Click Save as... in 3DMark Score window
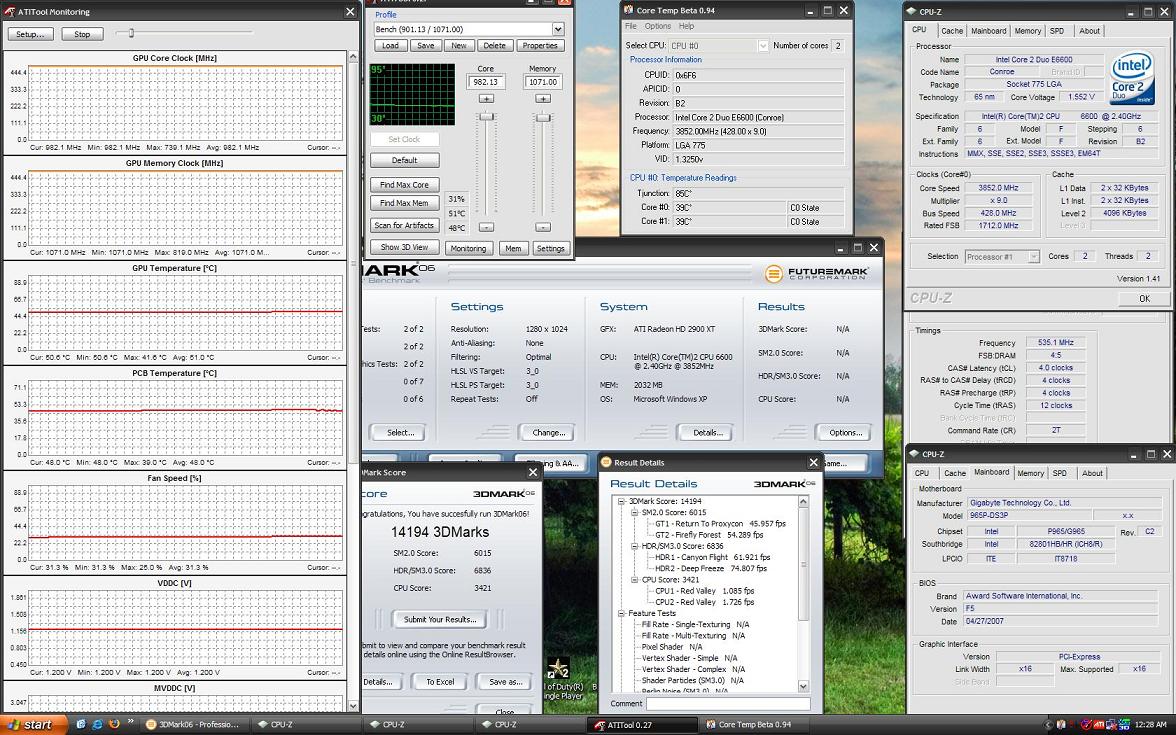 click(x=506, y=682)
